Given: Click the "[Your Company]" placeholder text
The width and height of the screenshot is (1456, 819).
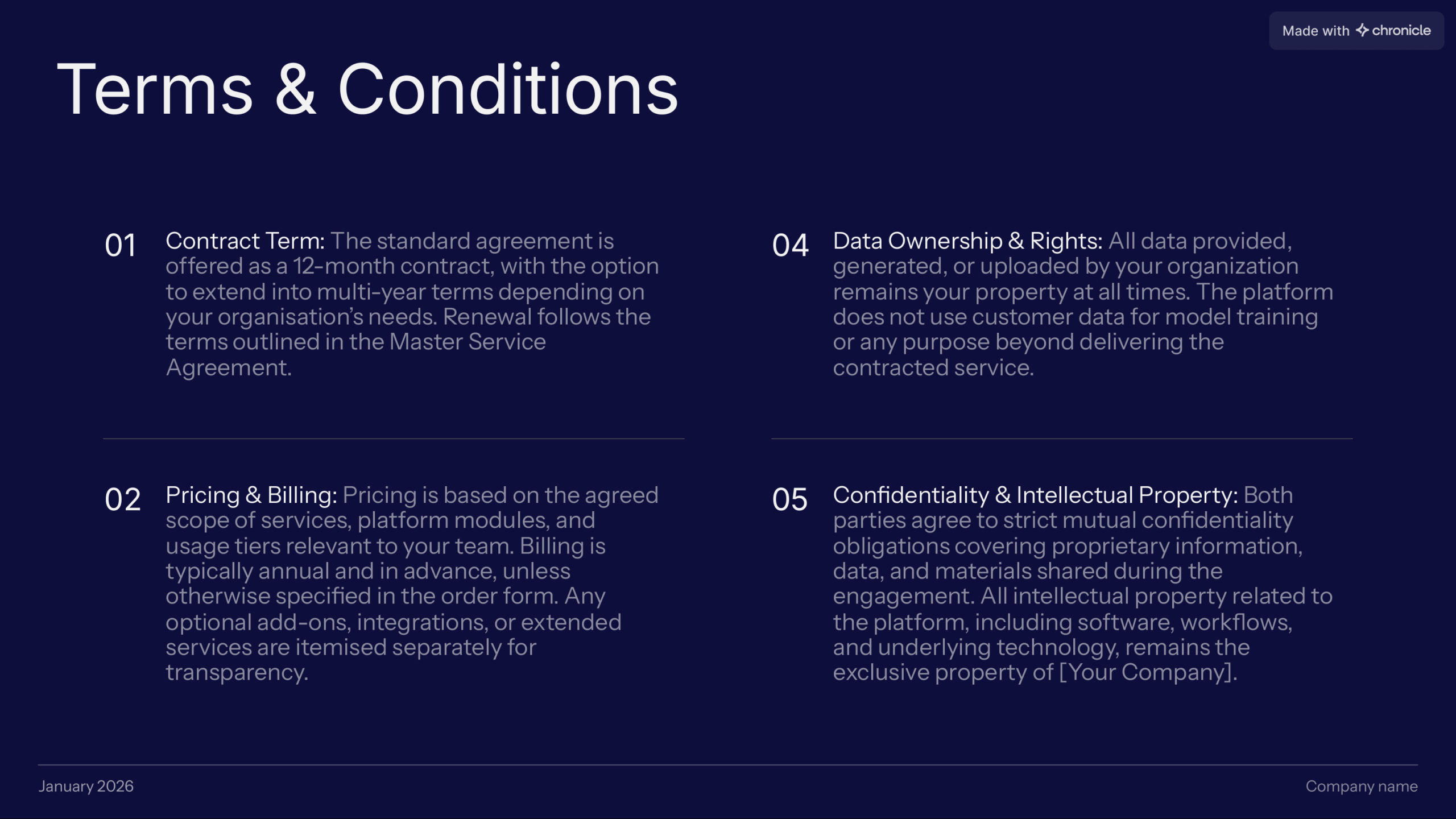Looking at the screenshot, I should pyautogui.click(x=1146, y=672).
